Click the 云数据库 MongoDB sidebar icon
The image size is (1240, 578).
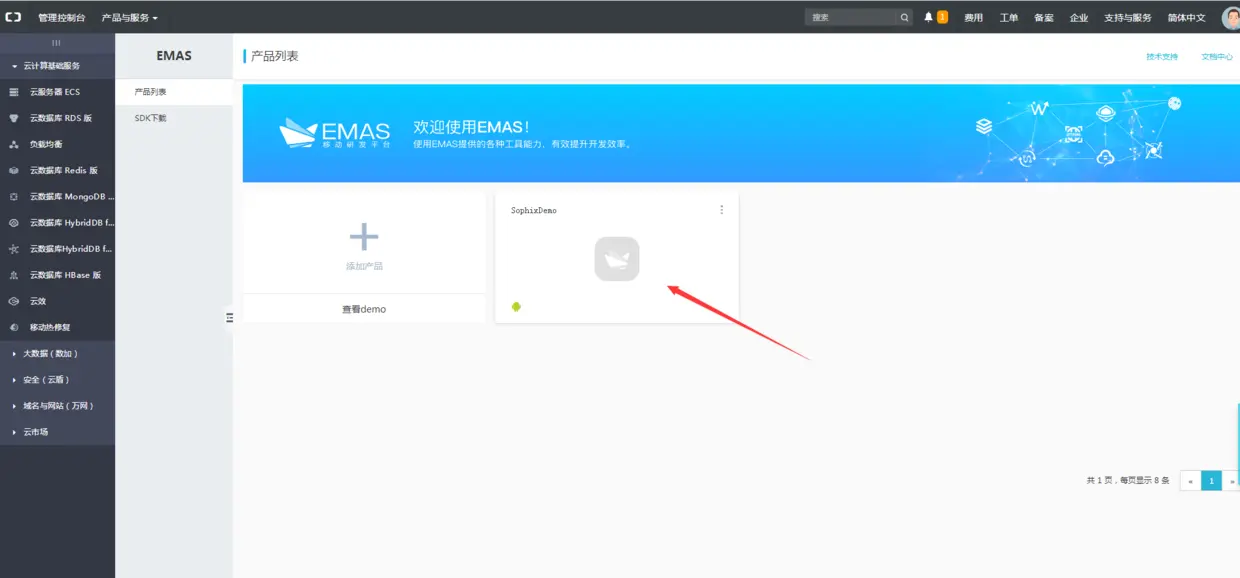[x=14, y=197]
